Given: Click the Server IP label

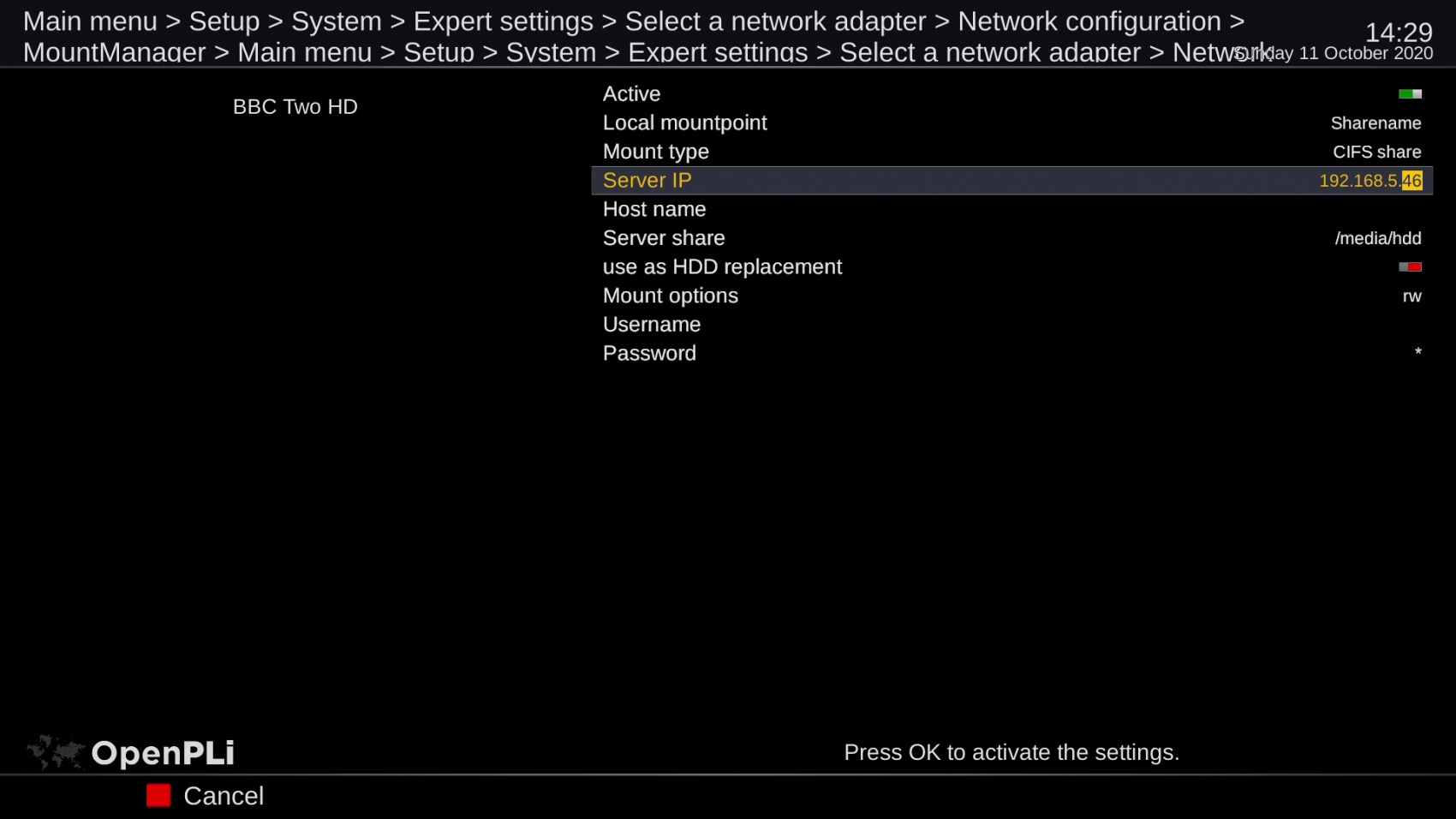Looking at the screenshot, I should point(647,181).
